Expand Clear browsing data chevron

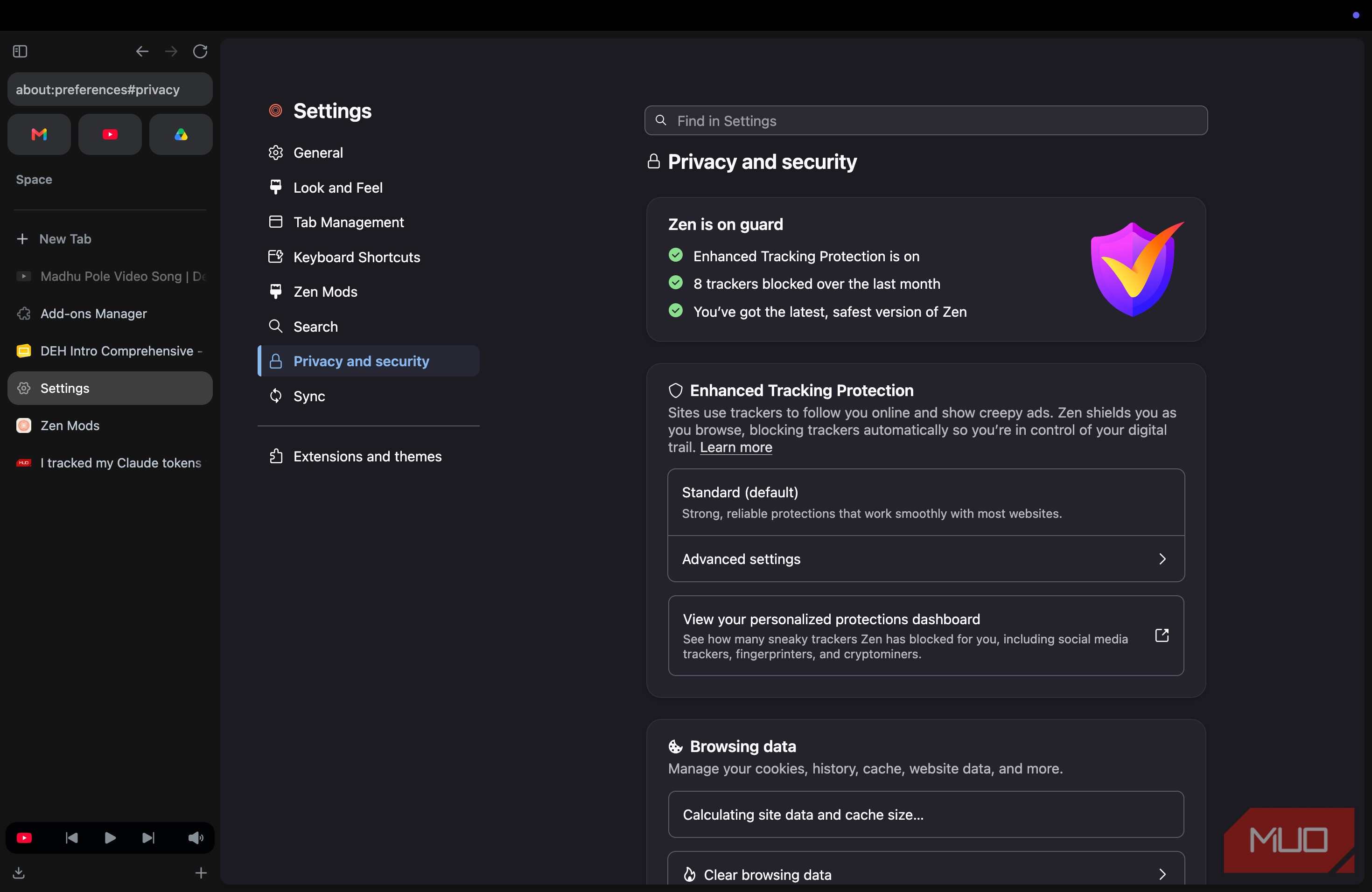click(x=1162, y=874)
